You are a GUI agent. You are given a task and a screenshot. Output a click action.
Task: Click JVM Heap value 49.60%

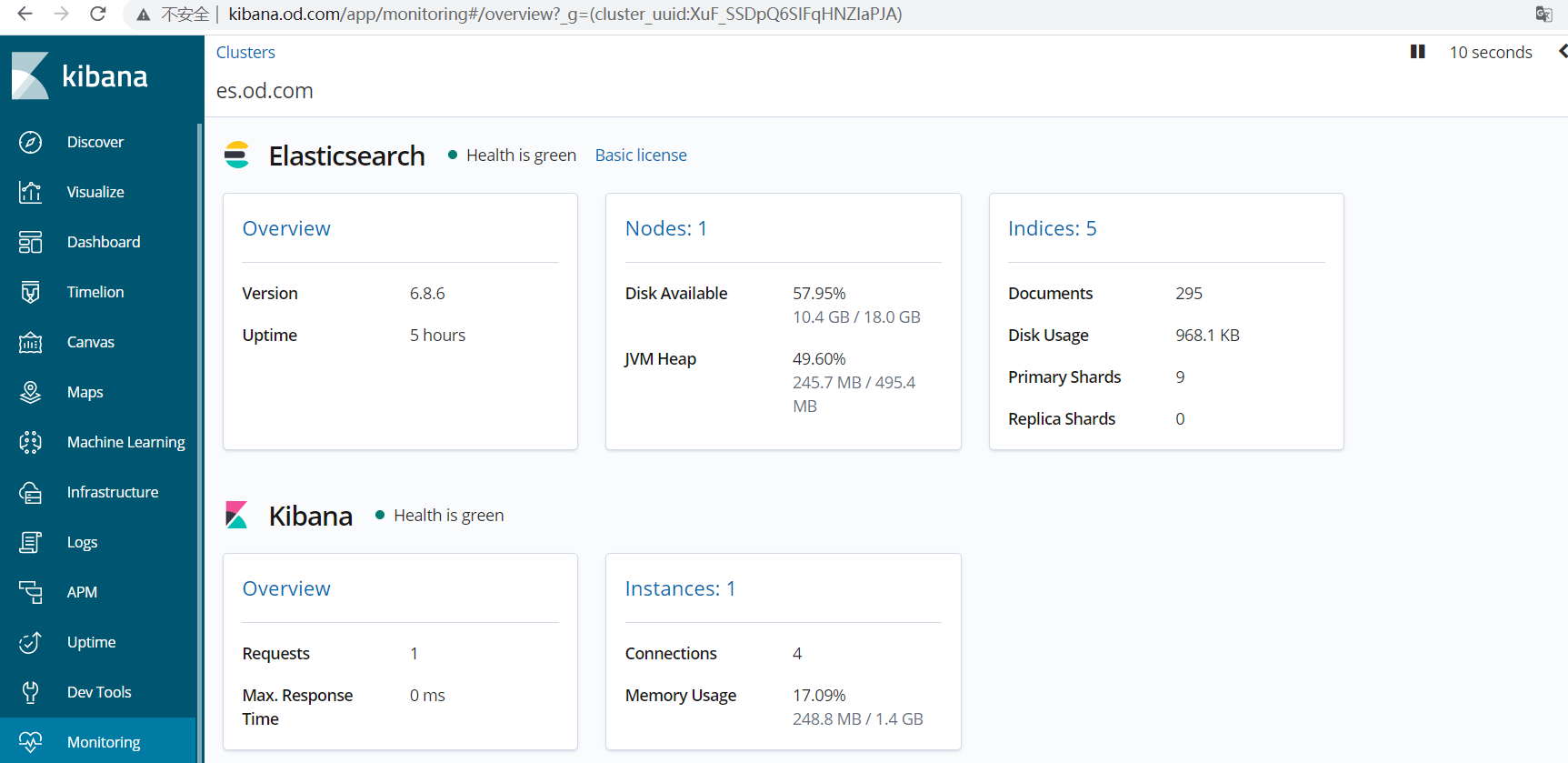click(x=819, y=359)
